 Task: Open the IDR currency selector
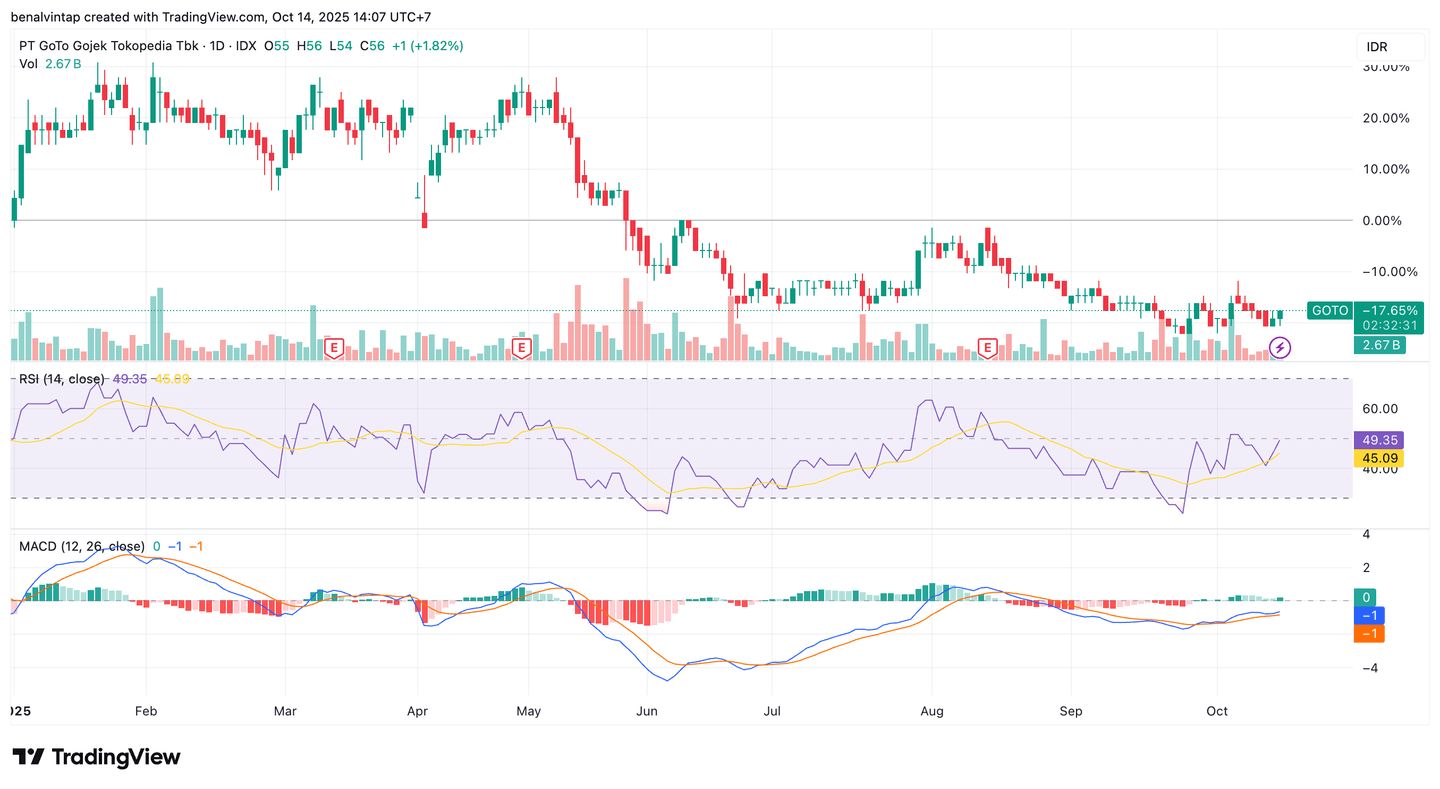[1391, 47]
